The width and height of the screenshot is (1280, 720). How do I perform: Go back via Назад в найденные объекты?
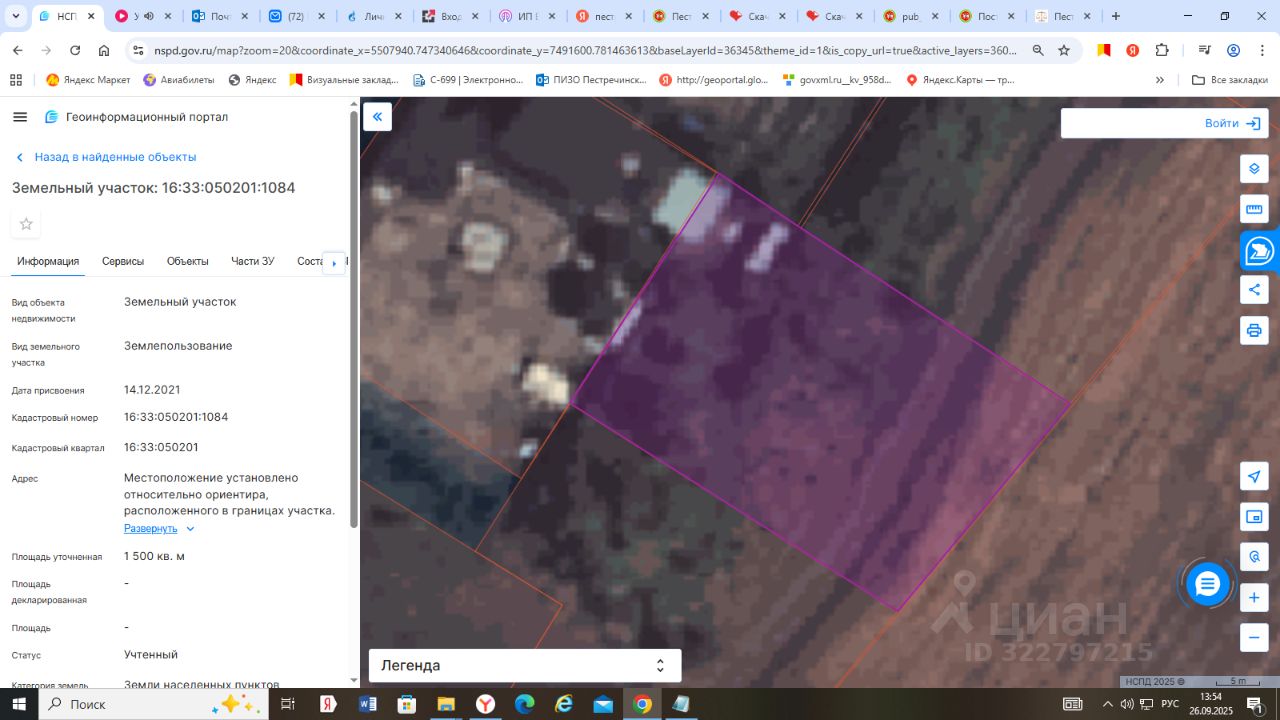pyautogui.click(x=106, y=157)
